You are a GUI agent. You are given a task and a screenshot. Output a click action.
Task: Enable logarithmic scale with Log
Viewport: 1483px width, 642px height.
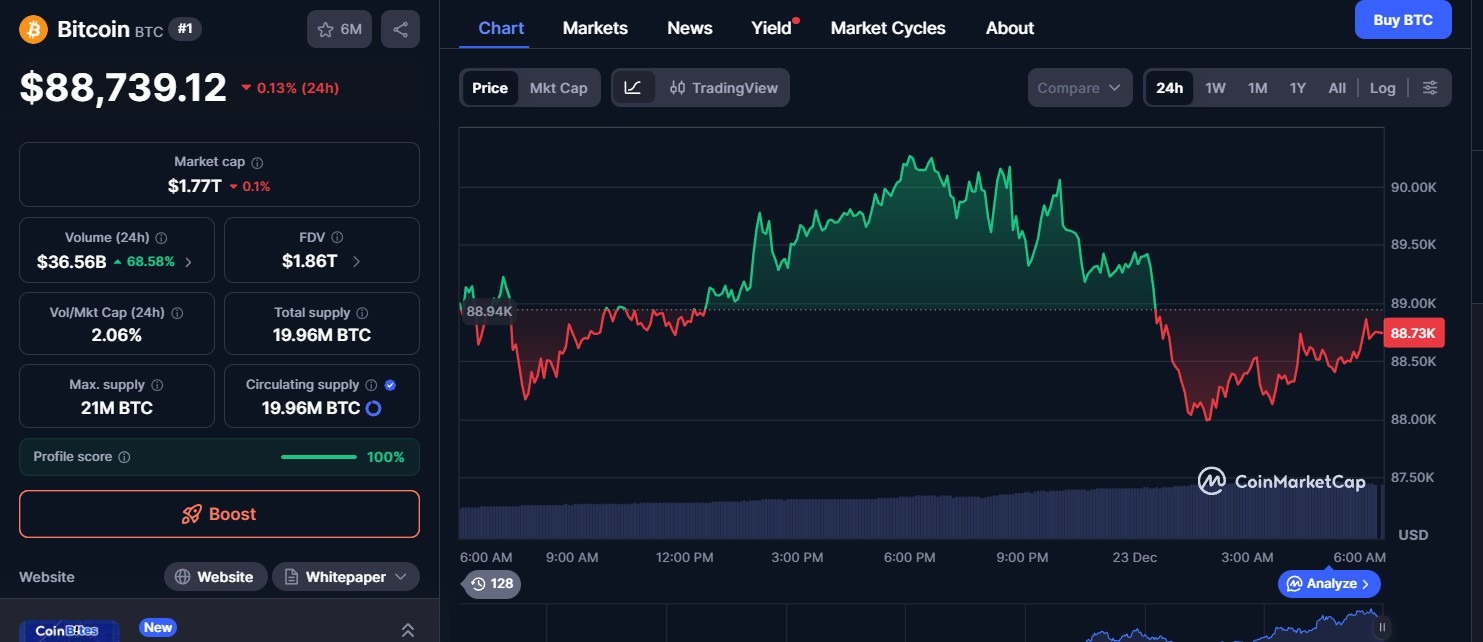(1382, 87)
